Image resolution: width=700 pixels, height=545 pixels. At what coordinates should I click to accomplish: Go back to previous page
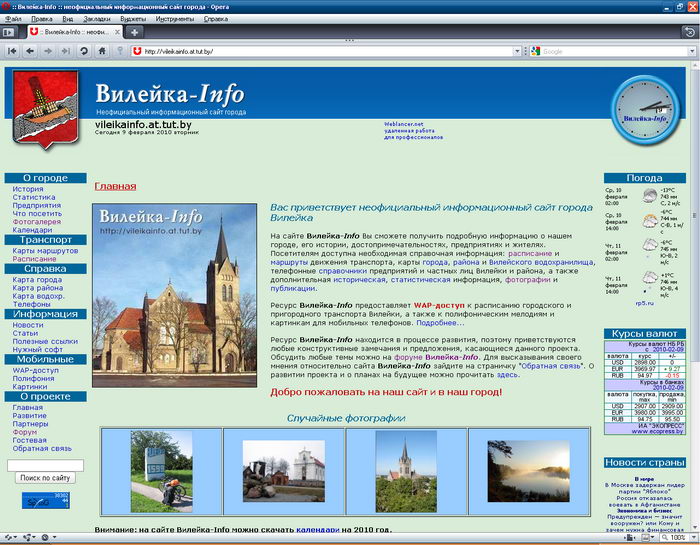point(30,51)
